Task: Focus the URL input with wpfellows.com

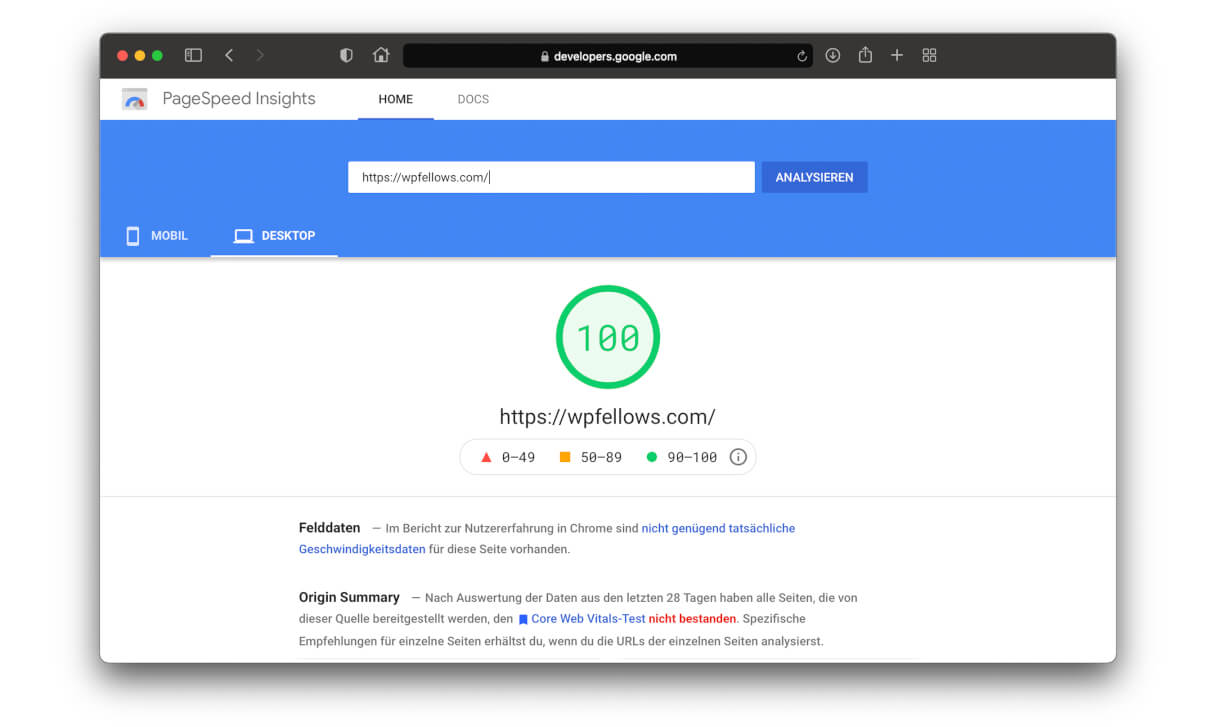Action: [x=551, y=177]
